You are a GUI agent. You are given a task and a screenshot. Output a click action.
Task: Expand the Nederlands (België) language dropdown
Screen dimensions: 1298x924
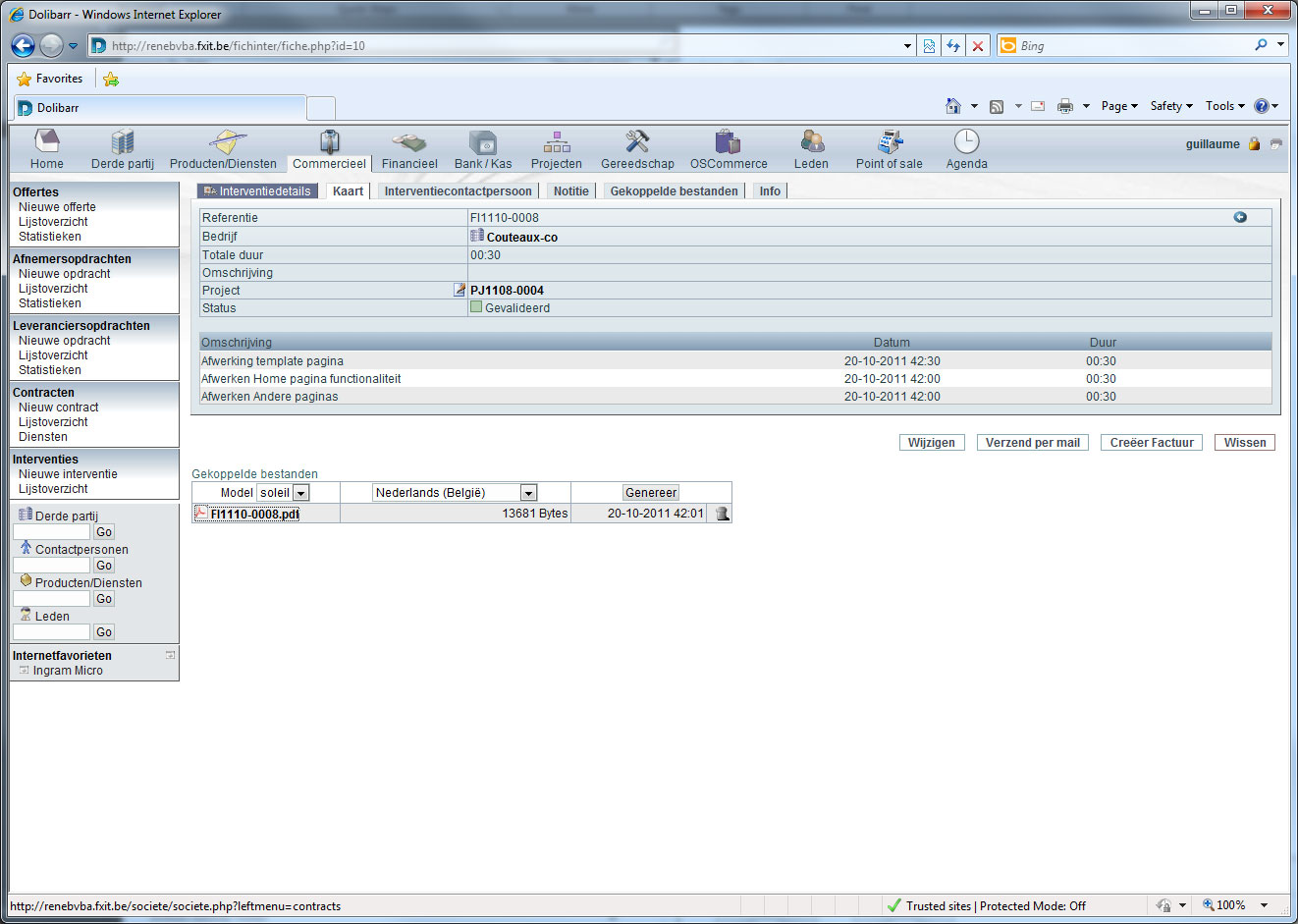pos(528,493)
